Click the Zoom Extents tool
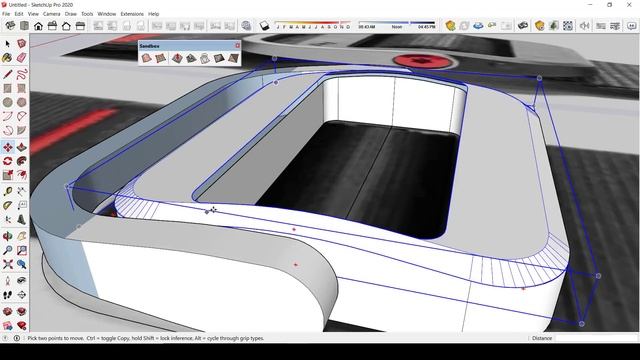 click(7, 264)
